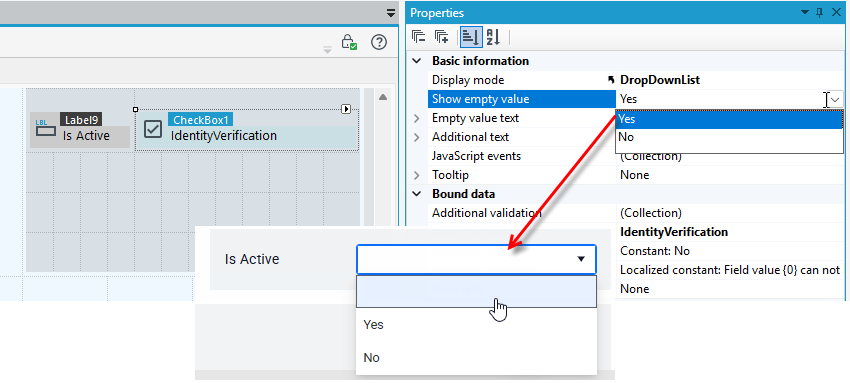850x383 pixels.
Task: Open Properties panel options arrow
Action: tap(804, 13)
